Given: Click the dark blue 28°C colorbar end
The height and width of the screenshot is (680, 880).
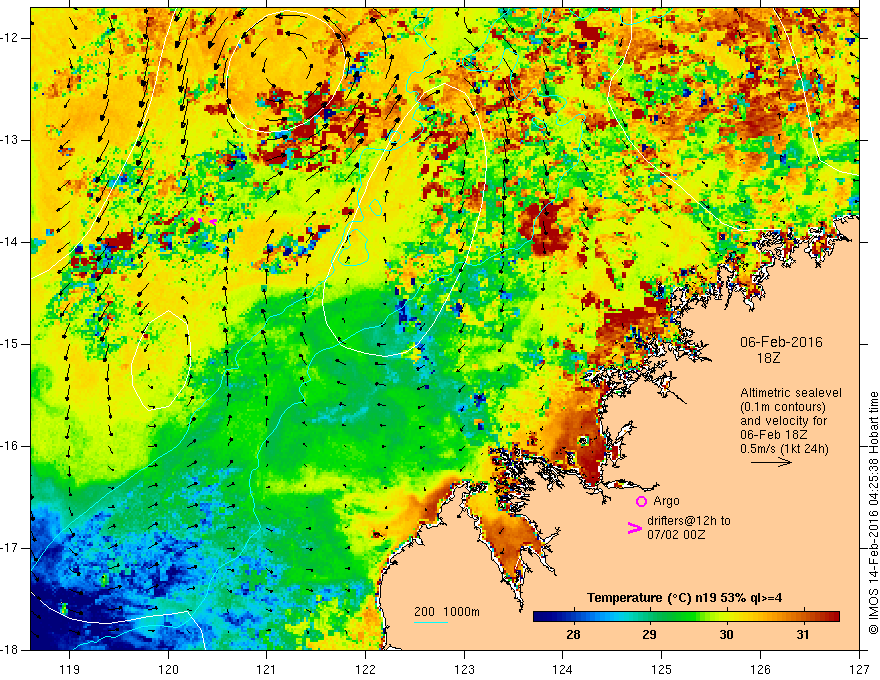Looking at the screenshot, I should point(540,617).
